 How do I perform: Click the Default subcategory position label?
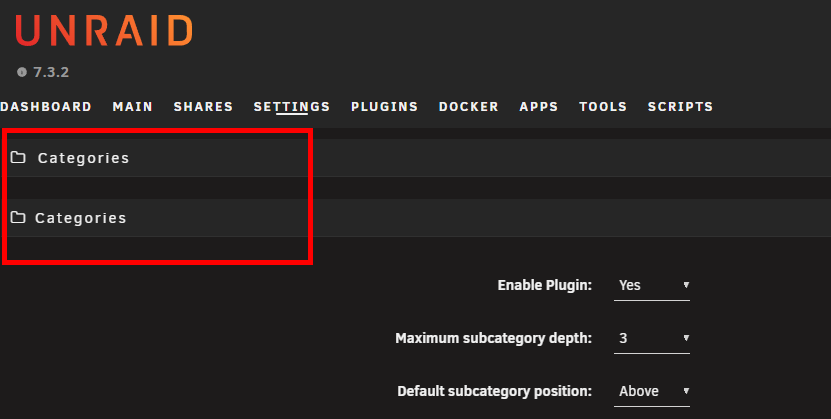coord(494,391)
